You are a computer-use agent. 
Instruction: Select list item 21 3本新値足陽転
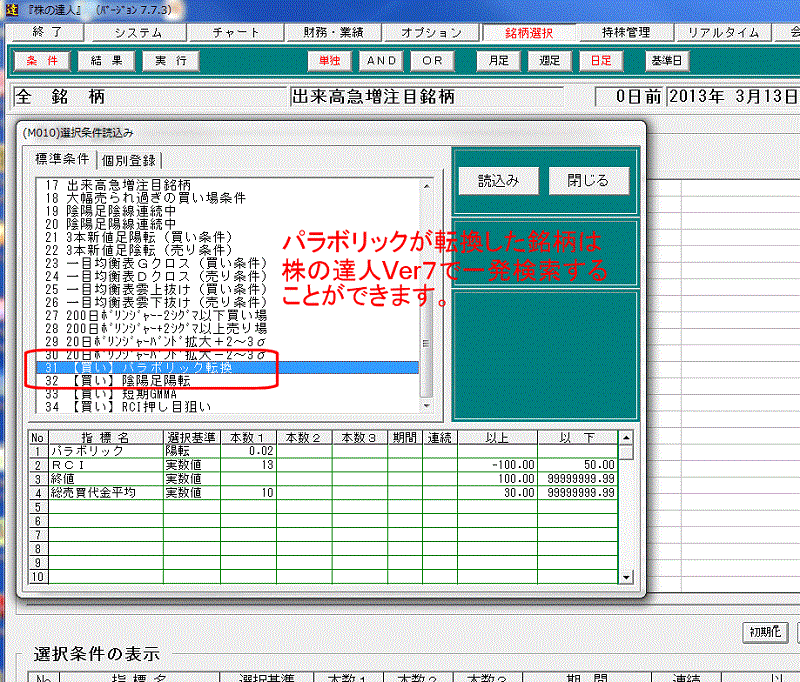227,237
